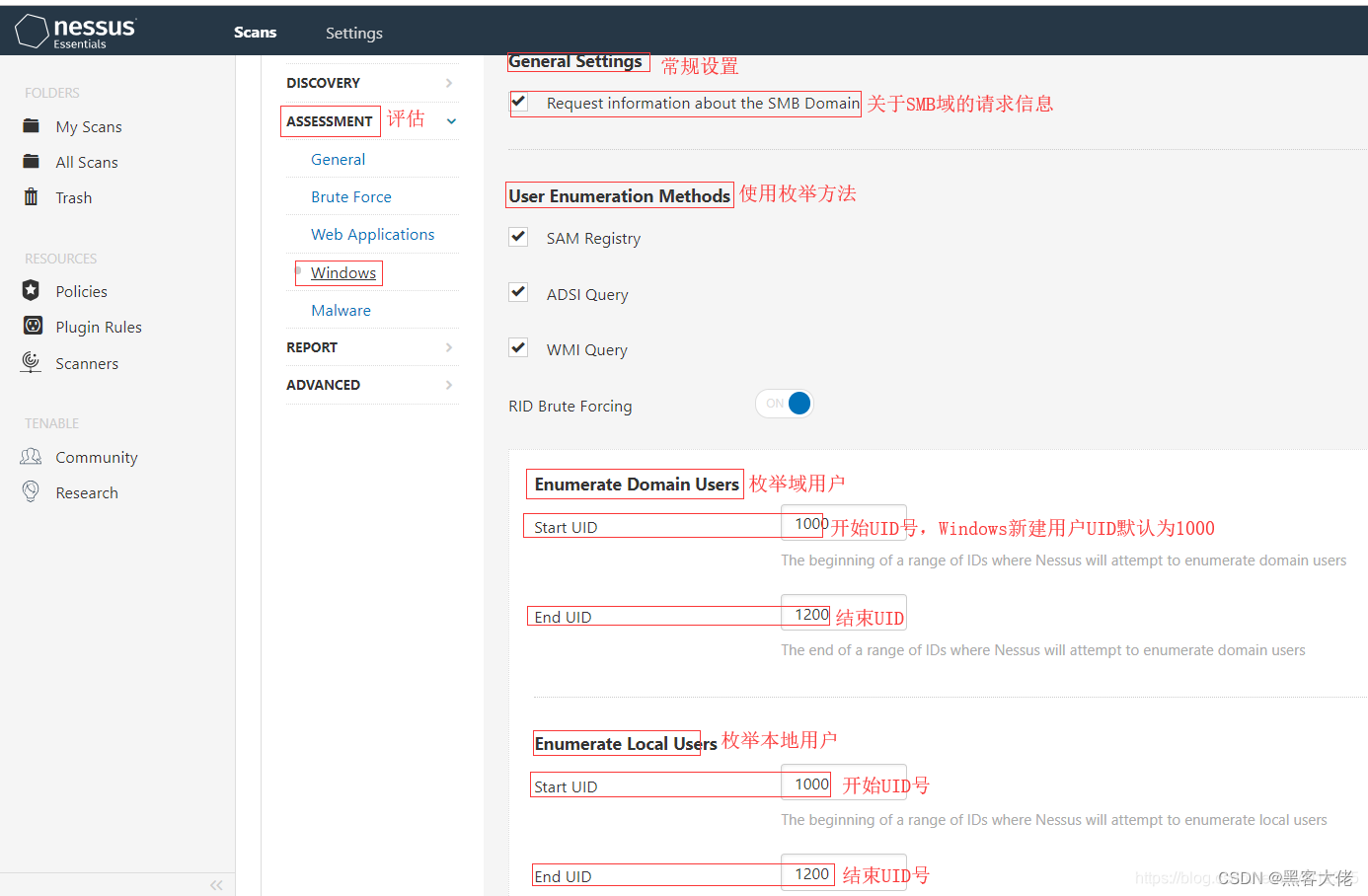Go to My Scans folder
The image size is (1368, 896).
(x=89, y=127)
